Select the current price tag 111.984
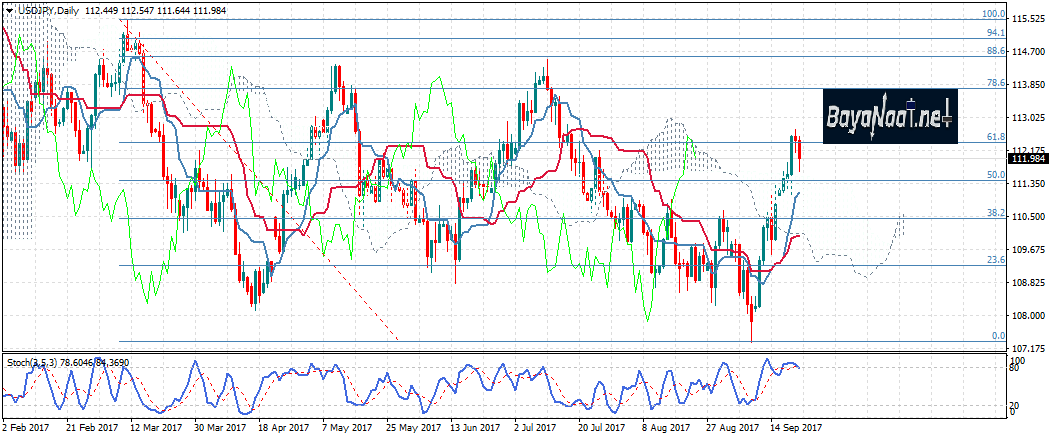 tap(1029, 160)
